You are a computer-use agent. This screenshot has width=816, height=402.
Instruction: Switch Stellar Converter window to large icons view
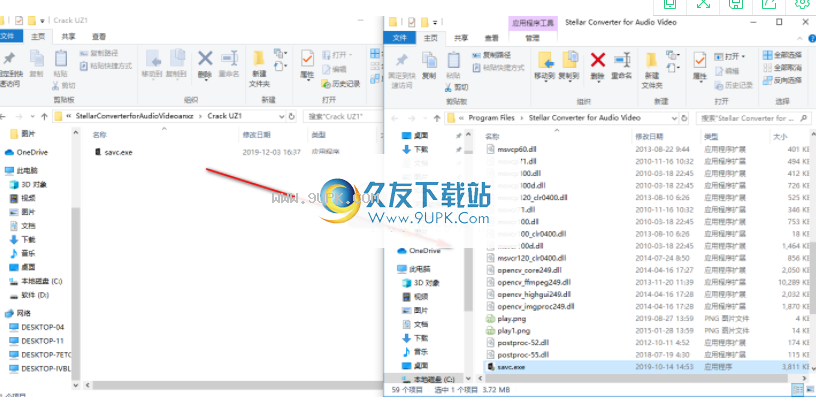(x=809, y=390)
